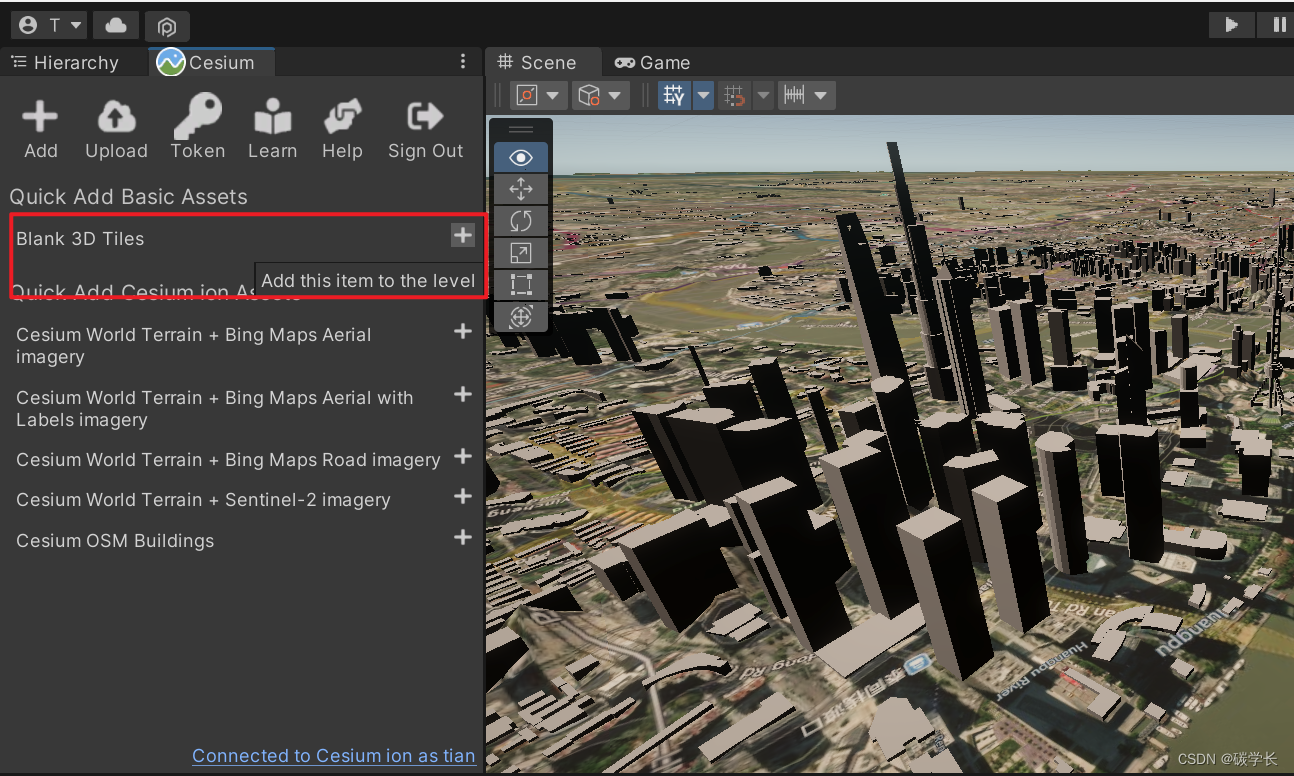Click Quick Add Basic Assets heading
Image resolution: width=1294 pixels, height=776 pixels.
point(128,197)
